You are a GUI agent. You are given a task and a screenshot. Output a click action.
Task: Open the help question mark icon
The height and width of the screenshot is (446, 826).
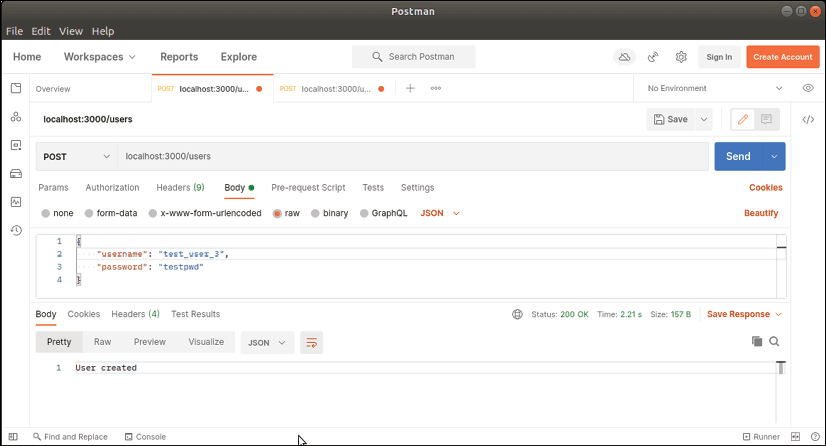click(815, 437)
